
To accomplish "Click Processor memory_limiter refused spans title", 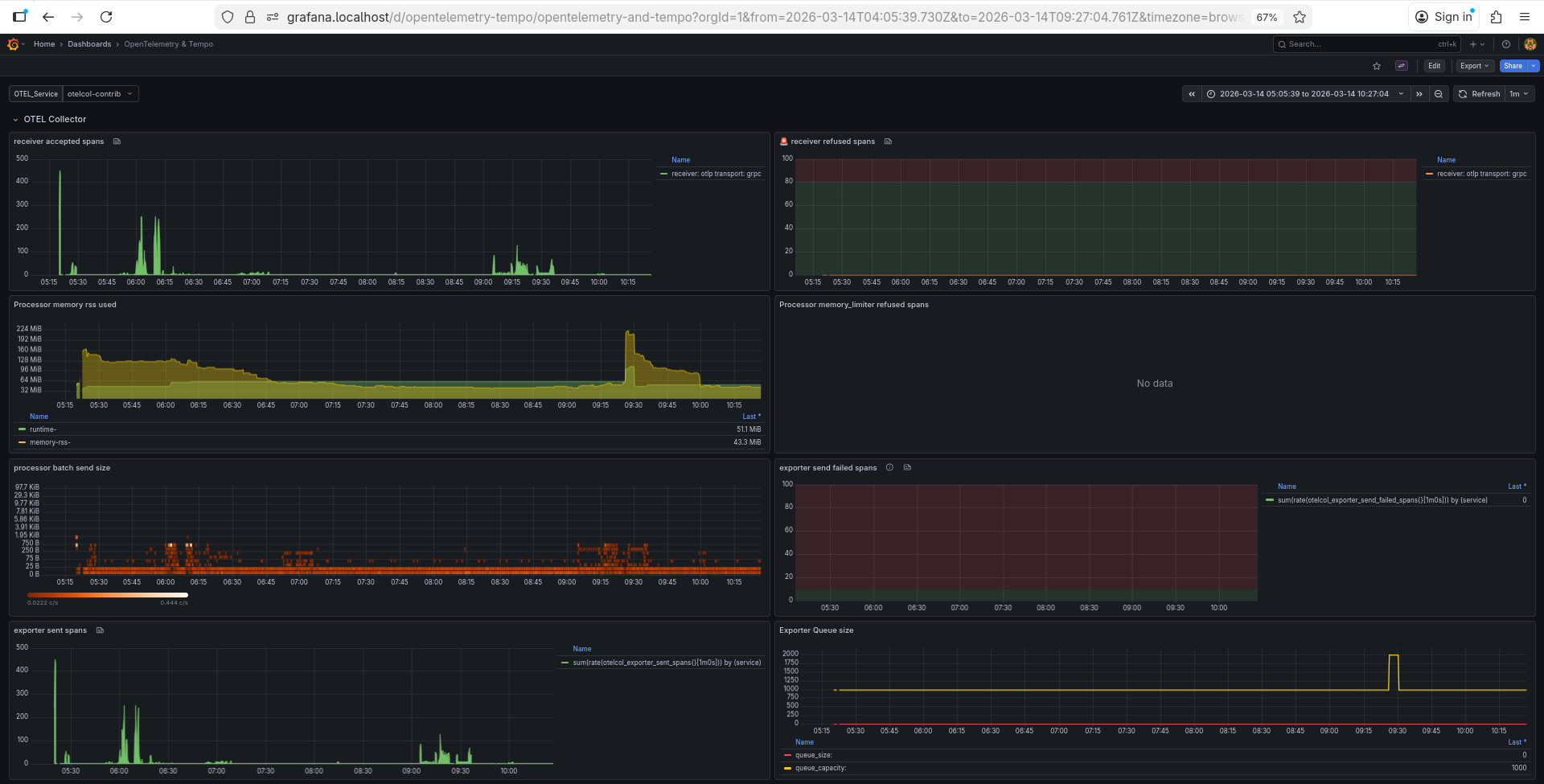I will (854, 305).
